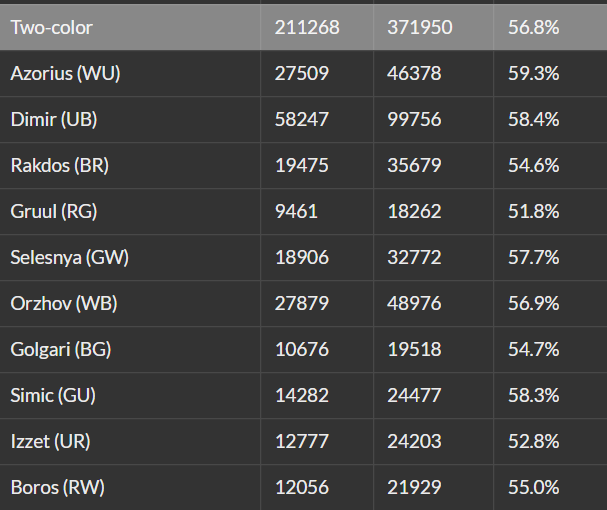Screen dimensions: 607x510
Task: Click Golgari win rate 54.7%
Action: (x=533, y=349)
